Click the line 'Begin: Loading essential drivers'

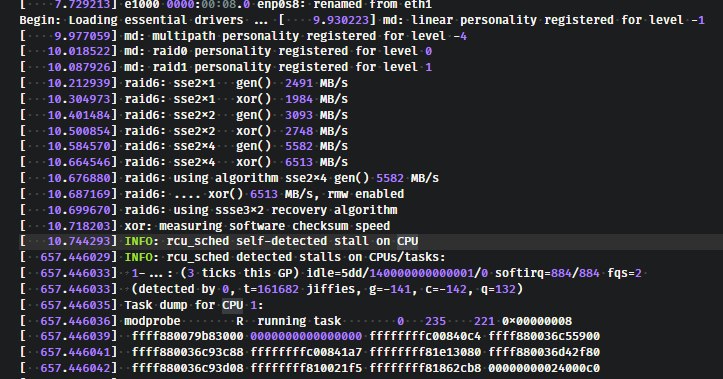362,20
